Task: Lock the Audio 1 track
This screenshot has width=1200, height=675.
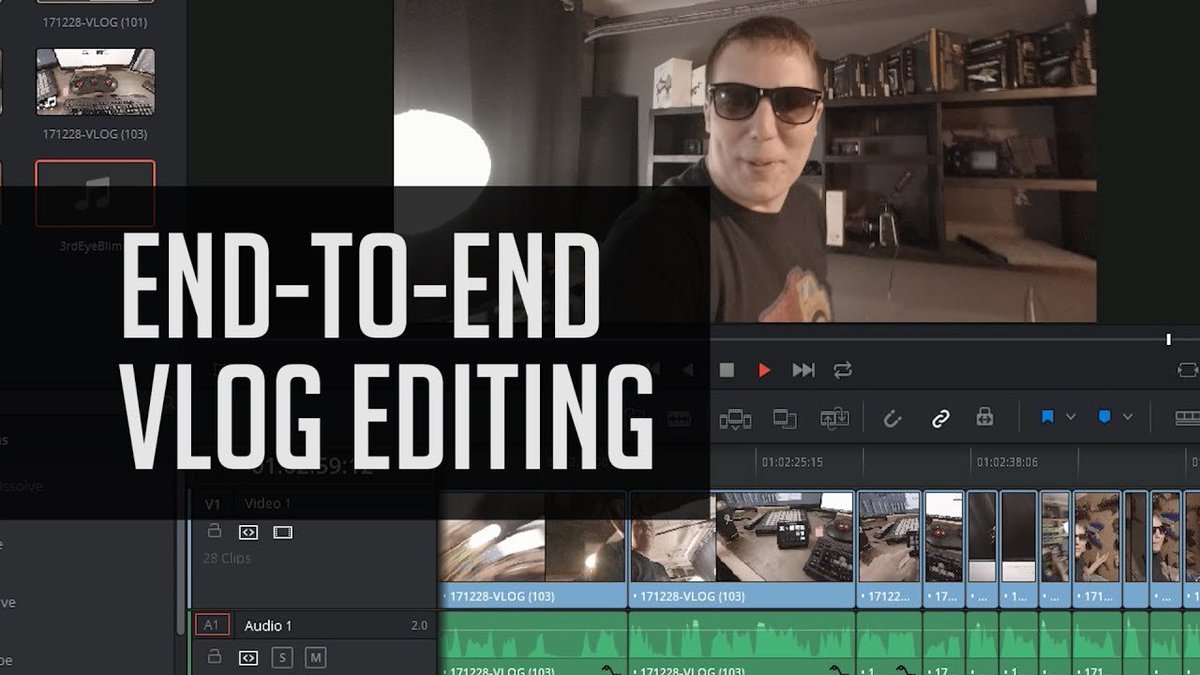Action: tap(213, 656)
